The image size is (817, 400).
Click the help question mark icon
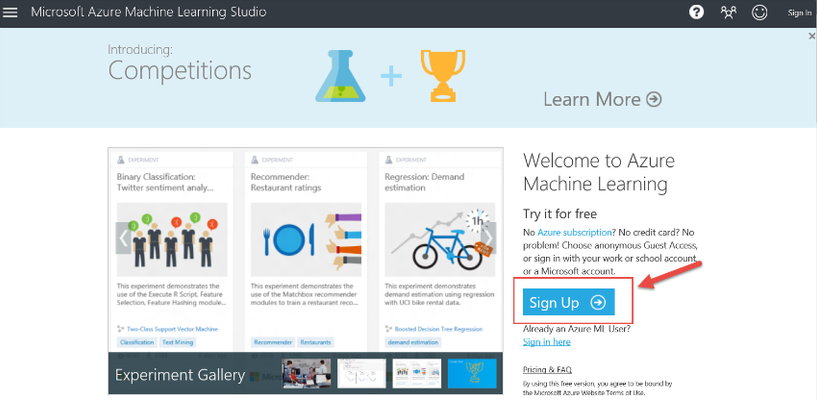696,12
